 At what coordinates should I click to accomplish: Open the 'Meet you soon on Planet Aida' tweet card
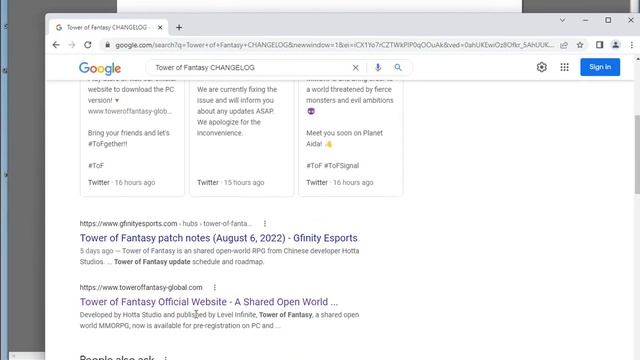click(x=351, y=139)
